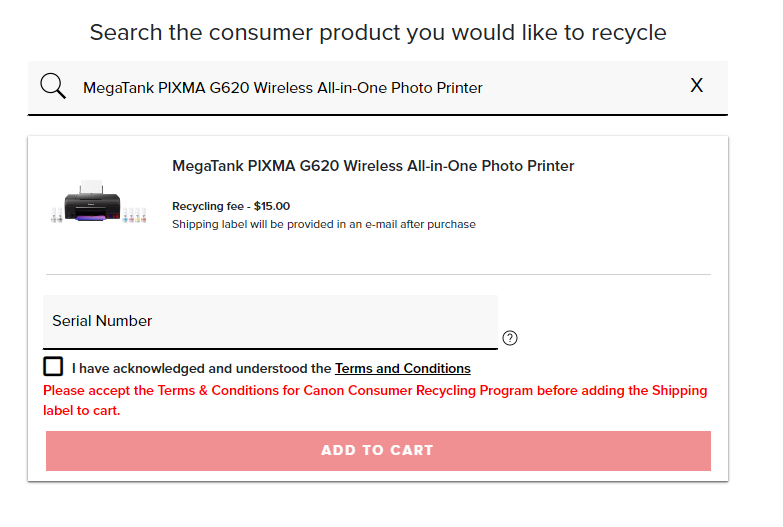Click the shipping label e-mail note
783x527 pixels.
point(323,224)
